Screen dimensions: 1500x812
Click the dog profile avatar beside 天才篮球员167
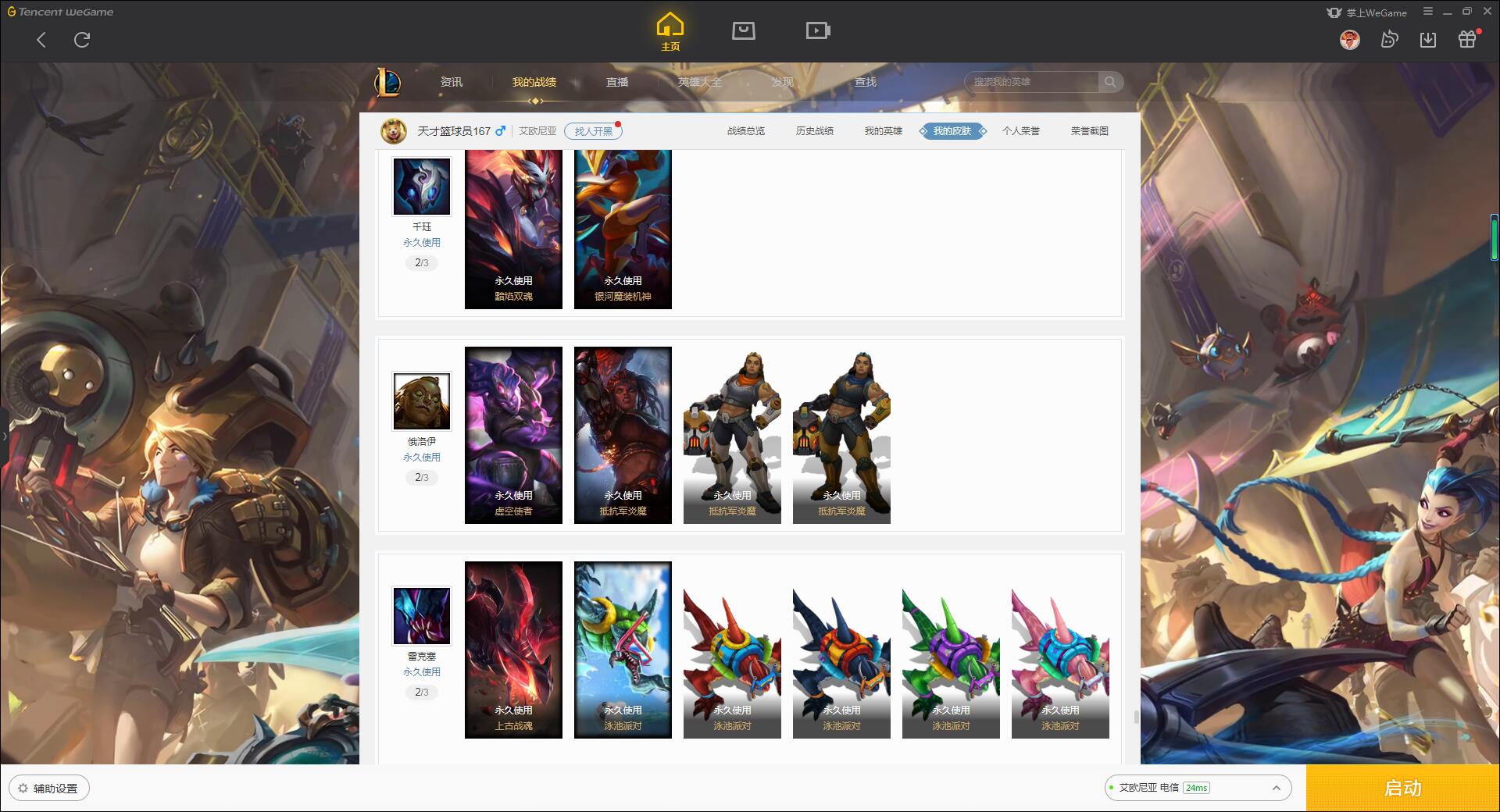[394, 131]
